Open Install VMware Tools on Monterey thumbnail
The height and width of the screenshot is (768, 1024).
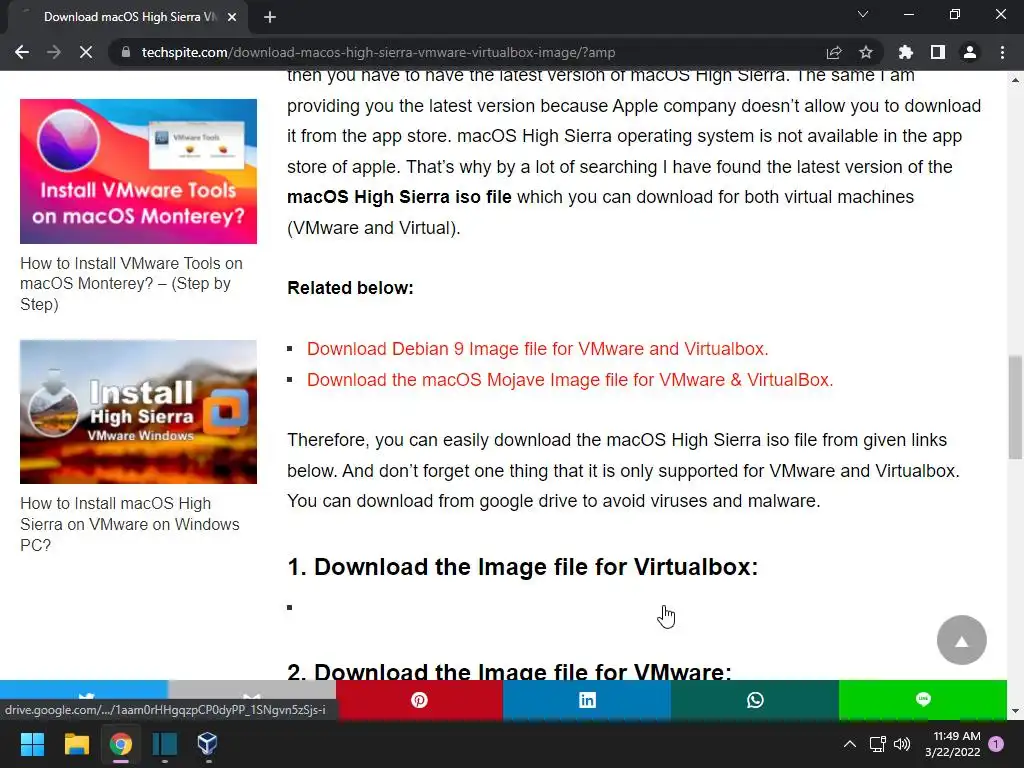tap(138, 171)
